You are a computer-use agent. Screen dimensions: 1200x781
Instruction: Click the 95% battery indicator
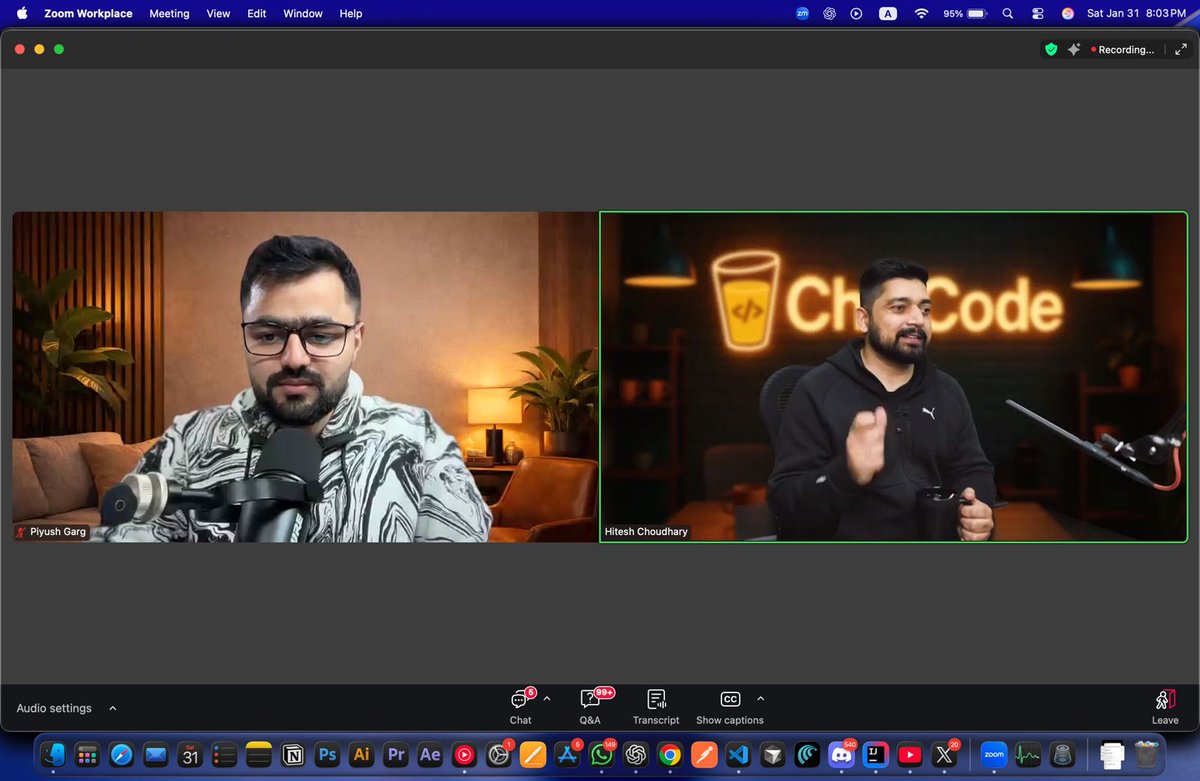click(x=965, y=13)
